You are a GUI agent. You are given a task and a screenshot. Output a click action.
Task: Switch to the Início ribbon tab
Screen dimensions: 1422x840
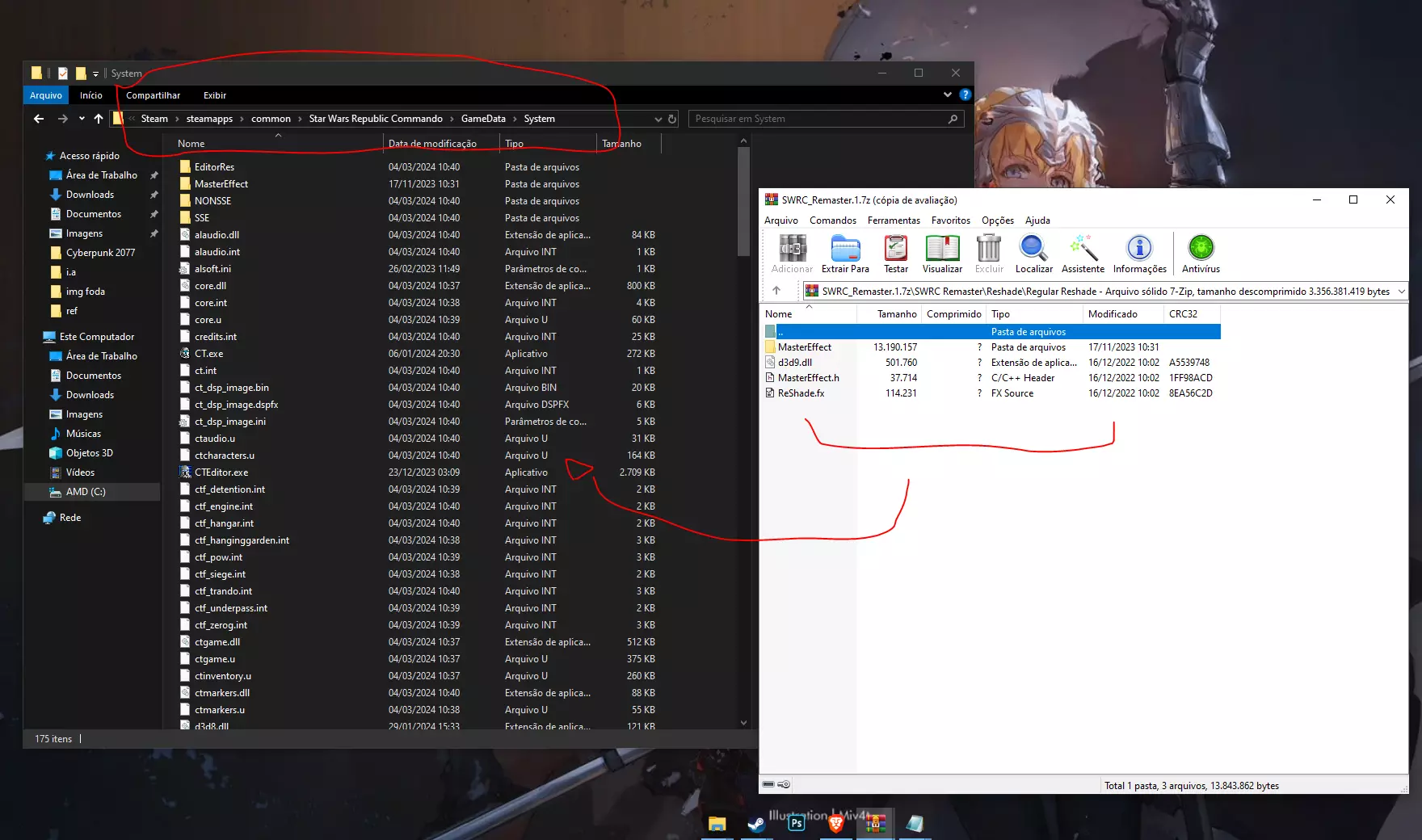(91, 95)
